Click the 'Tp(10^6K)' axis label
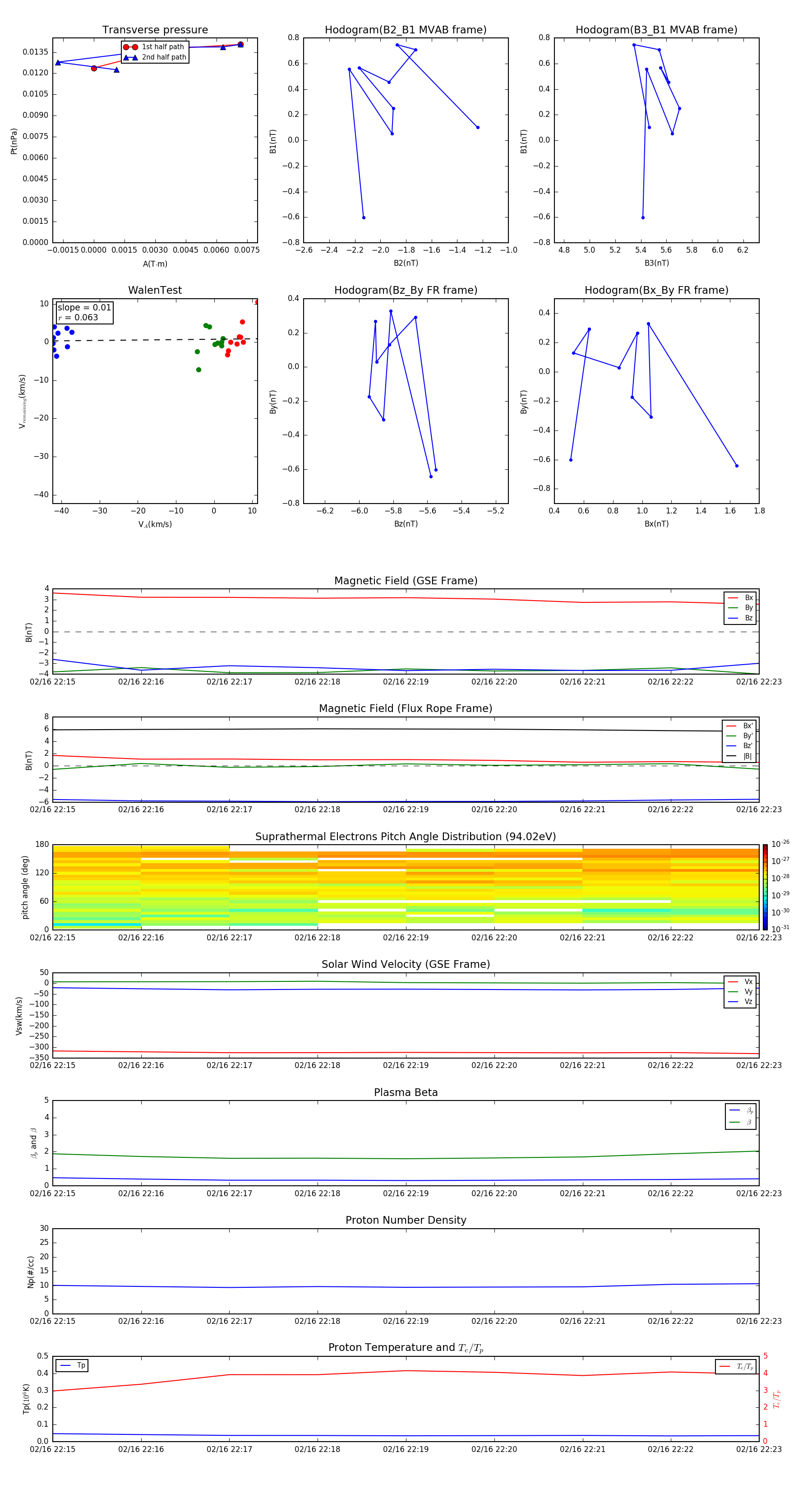This screenshot has width=812, height=1489. (x=26, y=1399)
